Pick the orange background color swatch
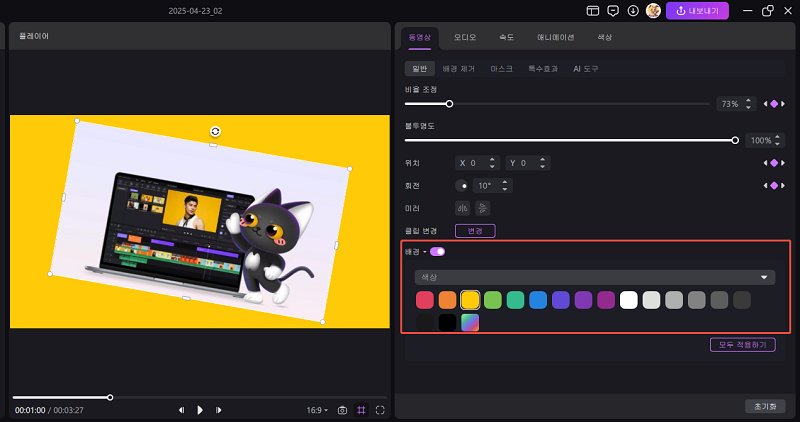This screenshot has width=800, height=422. pyautogui.click(x=447, y=300)
